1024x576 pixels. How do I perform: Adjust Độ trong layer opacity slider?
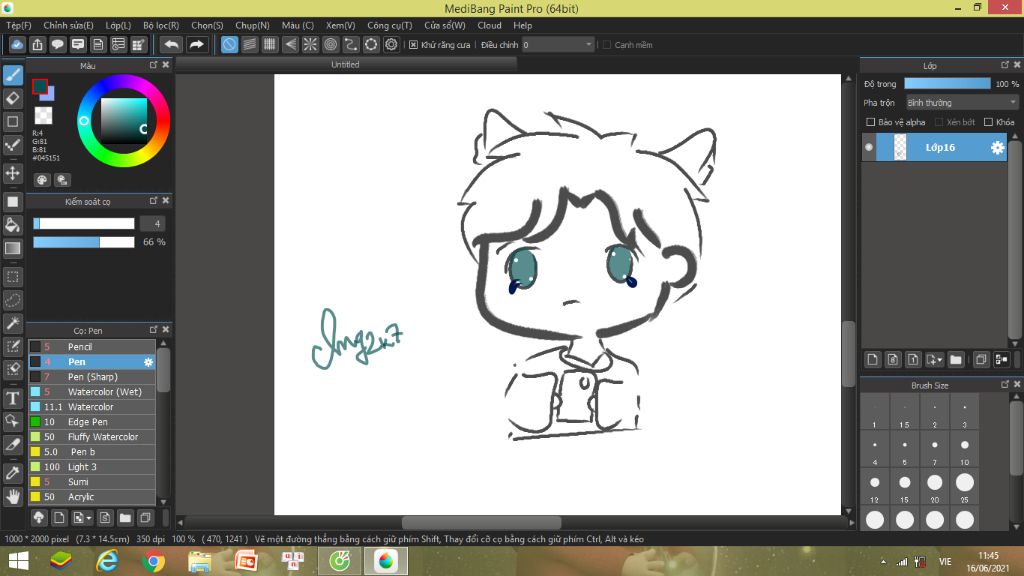pos(947,84)
